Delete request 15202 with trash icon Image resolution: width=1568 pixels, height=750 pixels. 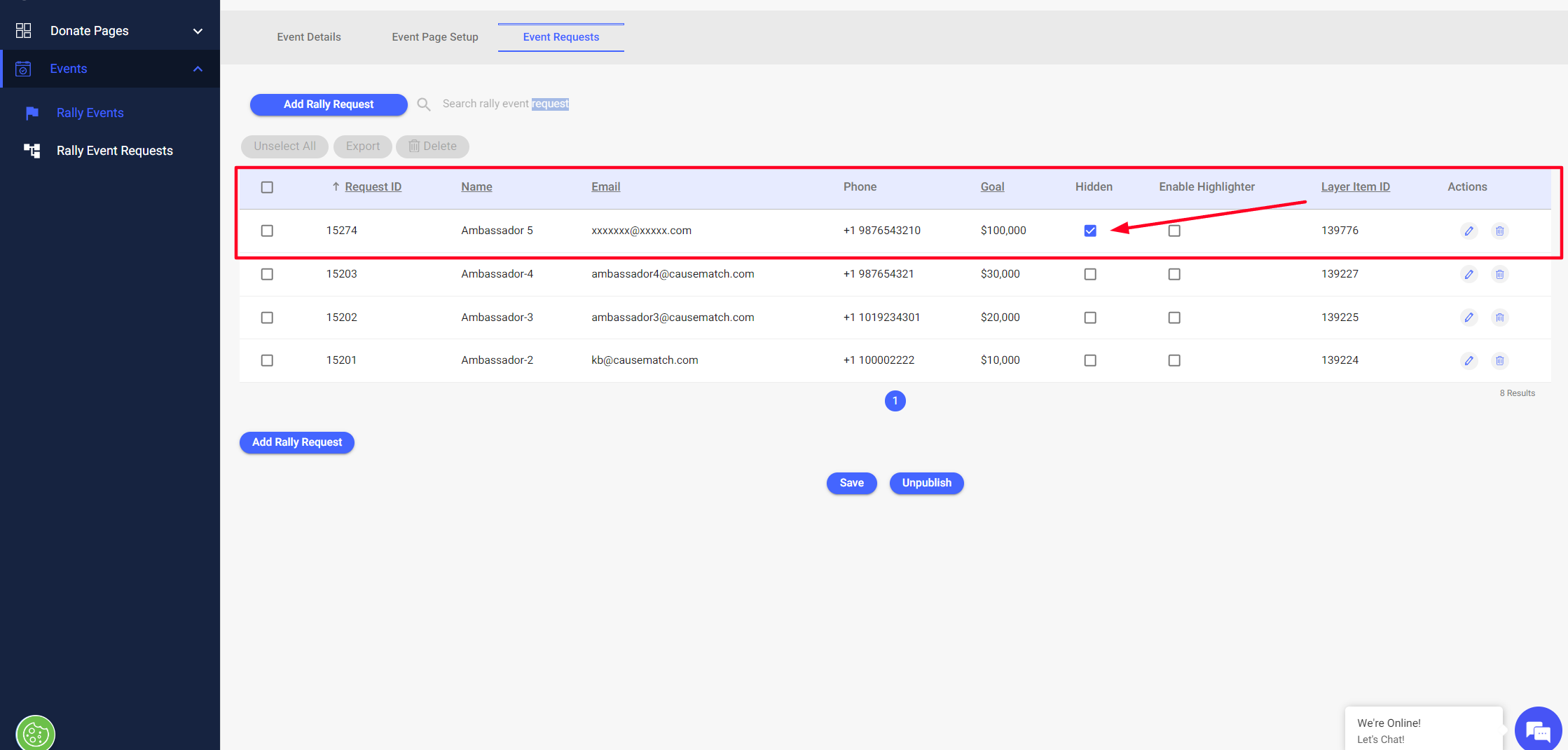coord(1500,318)
